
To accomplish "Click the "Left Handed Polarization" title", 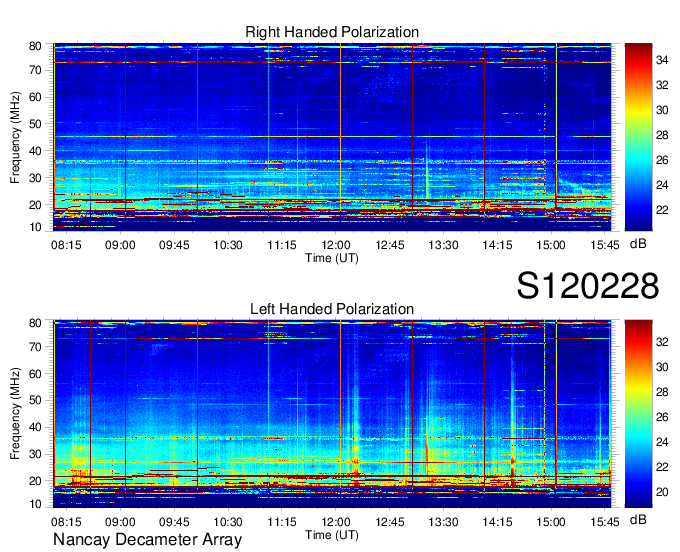I will [332, 309].
